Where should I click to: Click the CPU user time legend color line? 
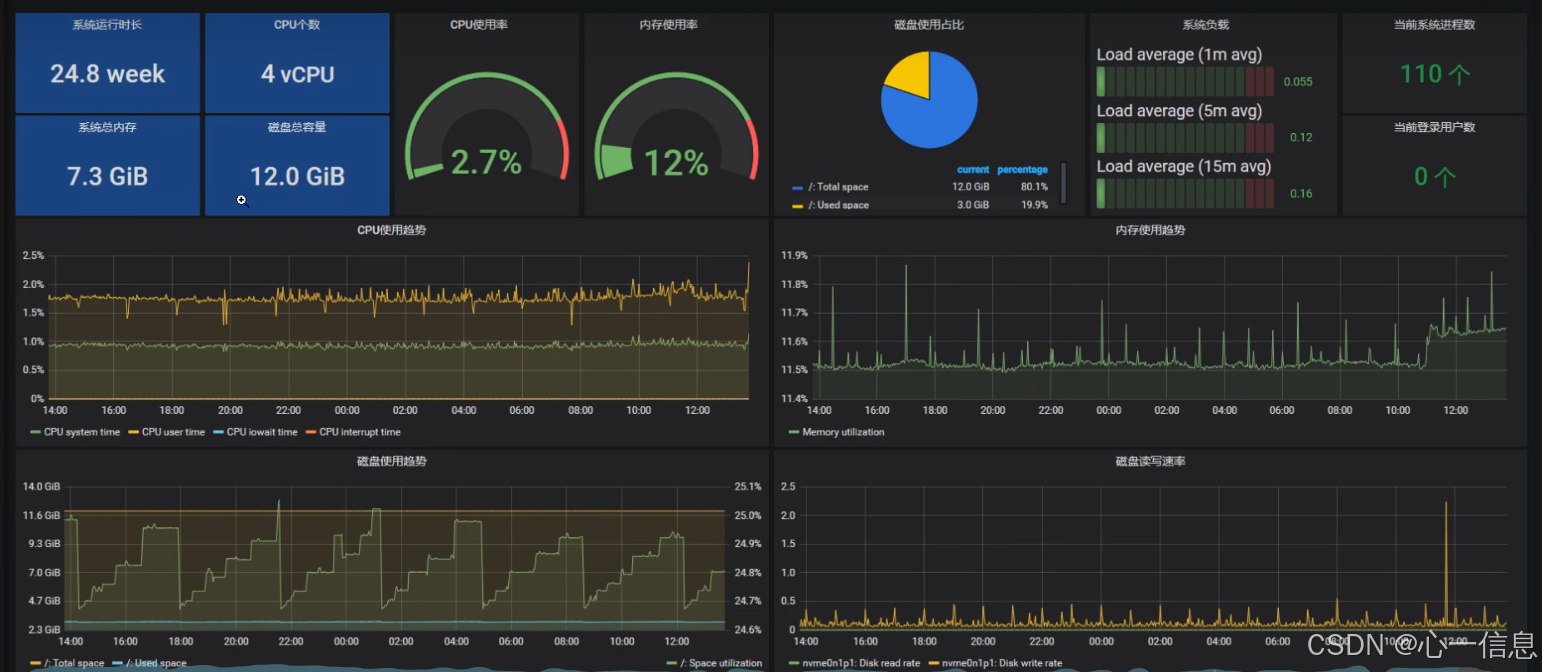(133, 432)
